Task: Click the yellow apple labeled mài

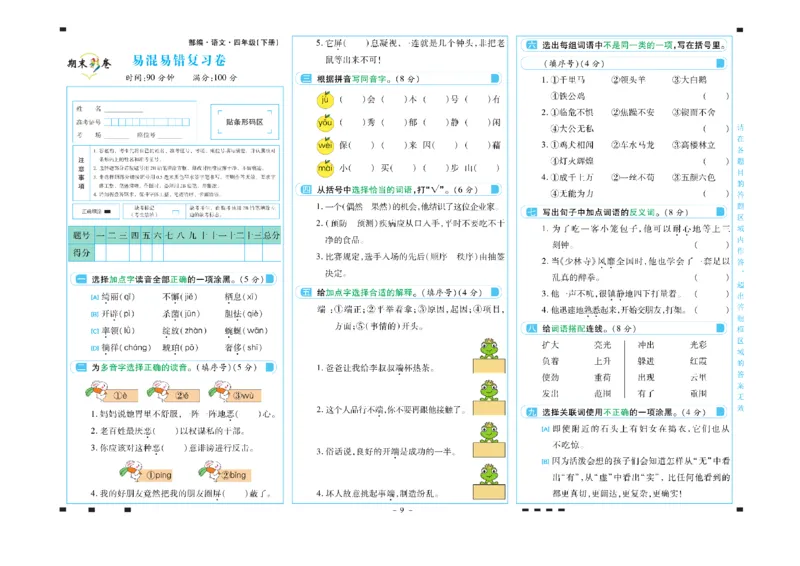Action: tap(325, 167)
